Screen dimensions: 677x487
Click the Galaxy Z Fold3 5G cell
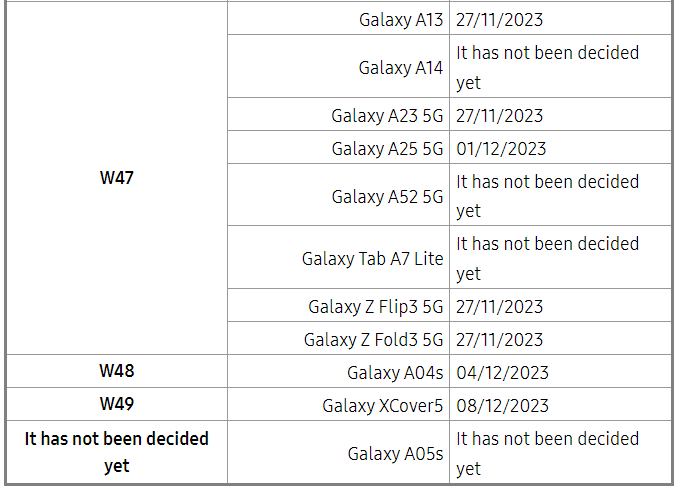tap(338, 338)
